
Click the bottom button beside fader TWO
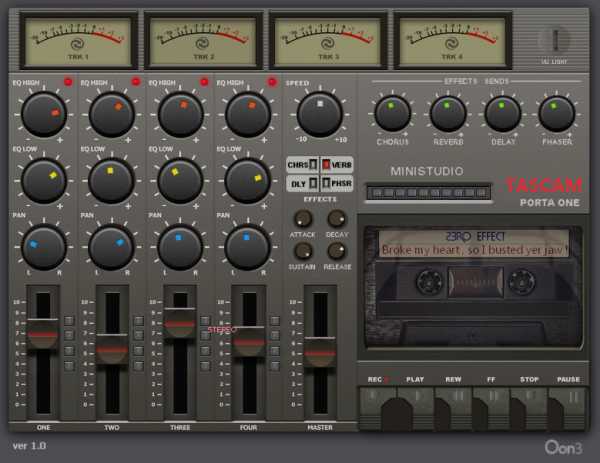138,366
